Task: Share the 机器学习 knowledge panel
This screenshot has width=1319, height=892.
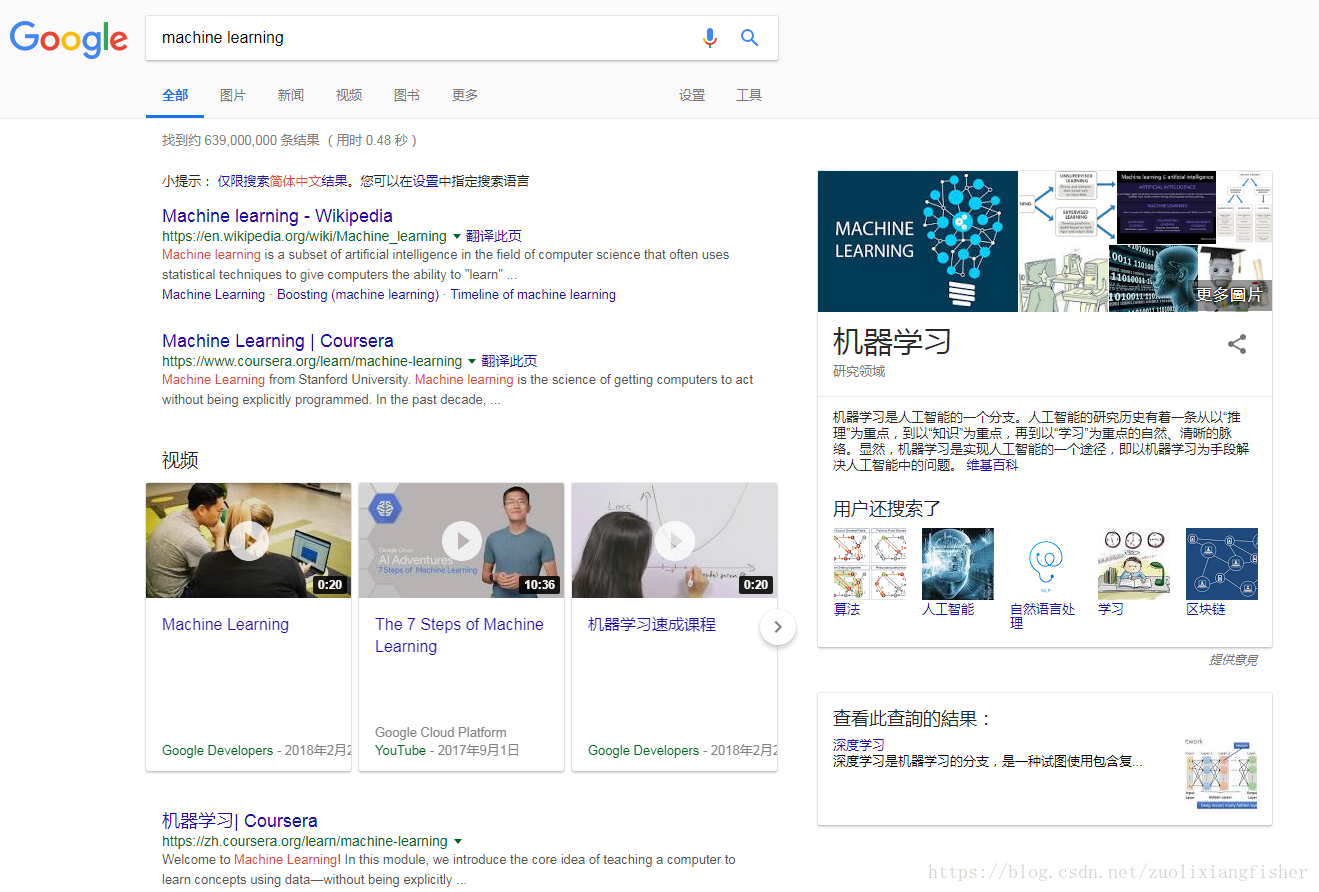Action: [x=1237, y=344]
